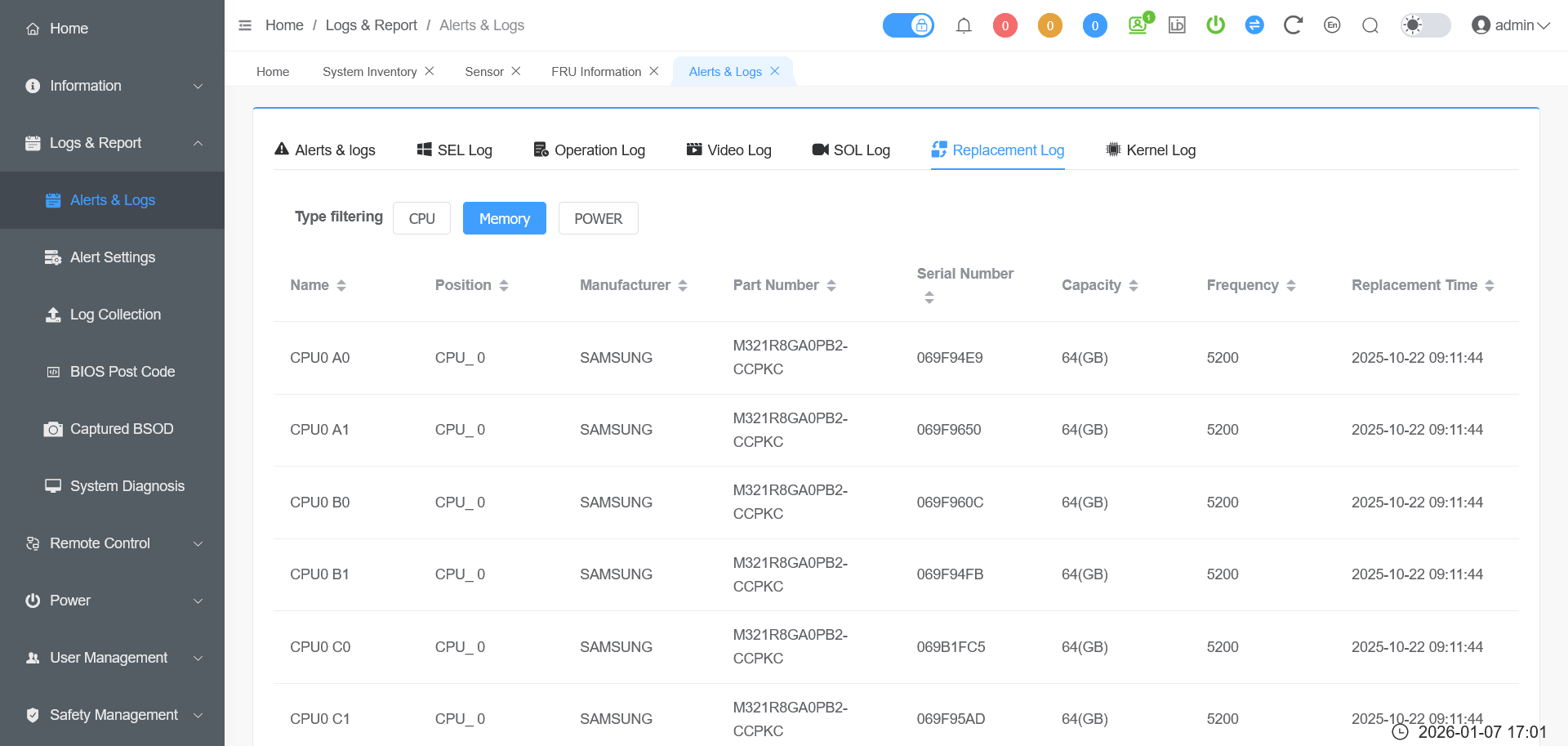
Task: Toggle the blue lock switch
Action: 908,25
